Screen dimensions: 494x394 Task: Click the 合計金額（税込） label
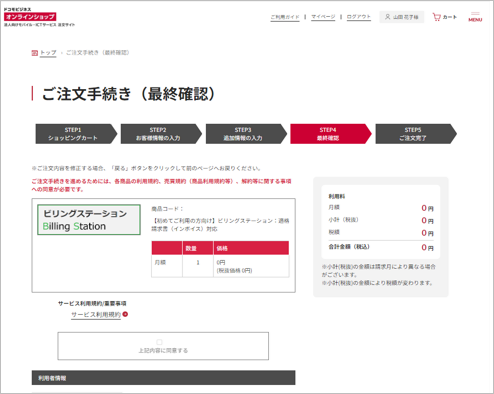point(349,247)
